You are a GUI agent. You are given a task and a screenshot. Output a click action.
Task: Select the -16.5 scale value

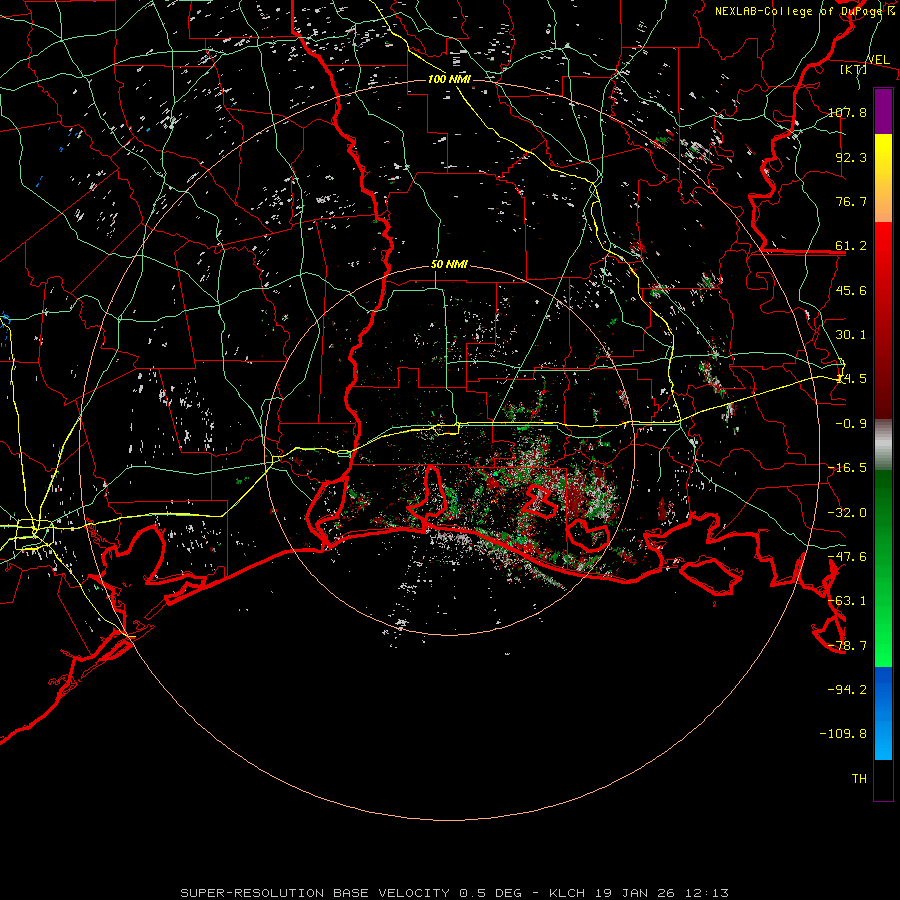(x=847, y=468)
